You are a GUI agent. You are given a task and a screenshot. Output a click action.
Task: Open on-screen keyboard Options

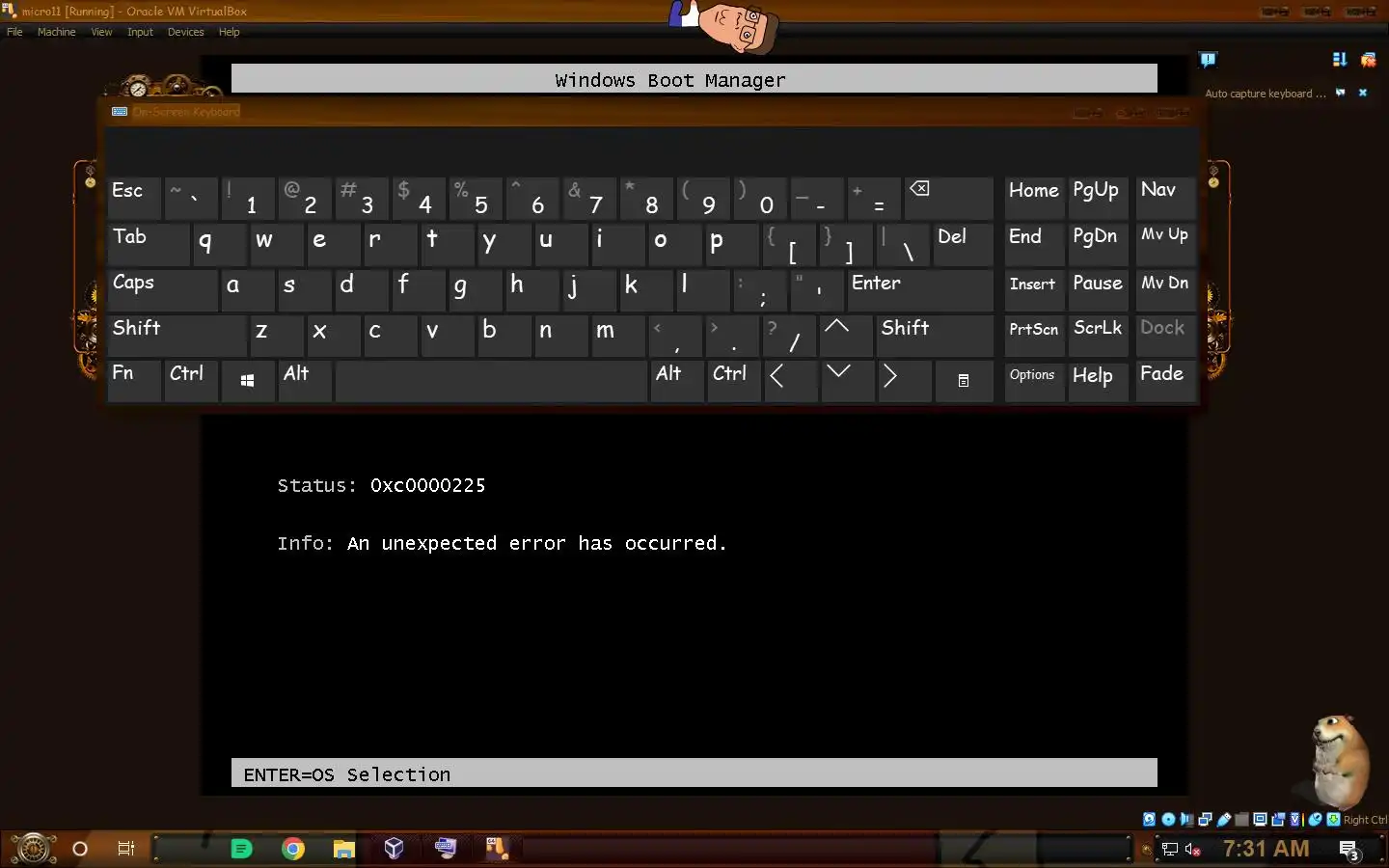(1034, 381)
